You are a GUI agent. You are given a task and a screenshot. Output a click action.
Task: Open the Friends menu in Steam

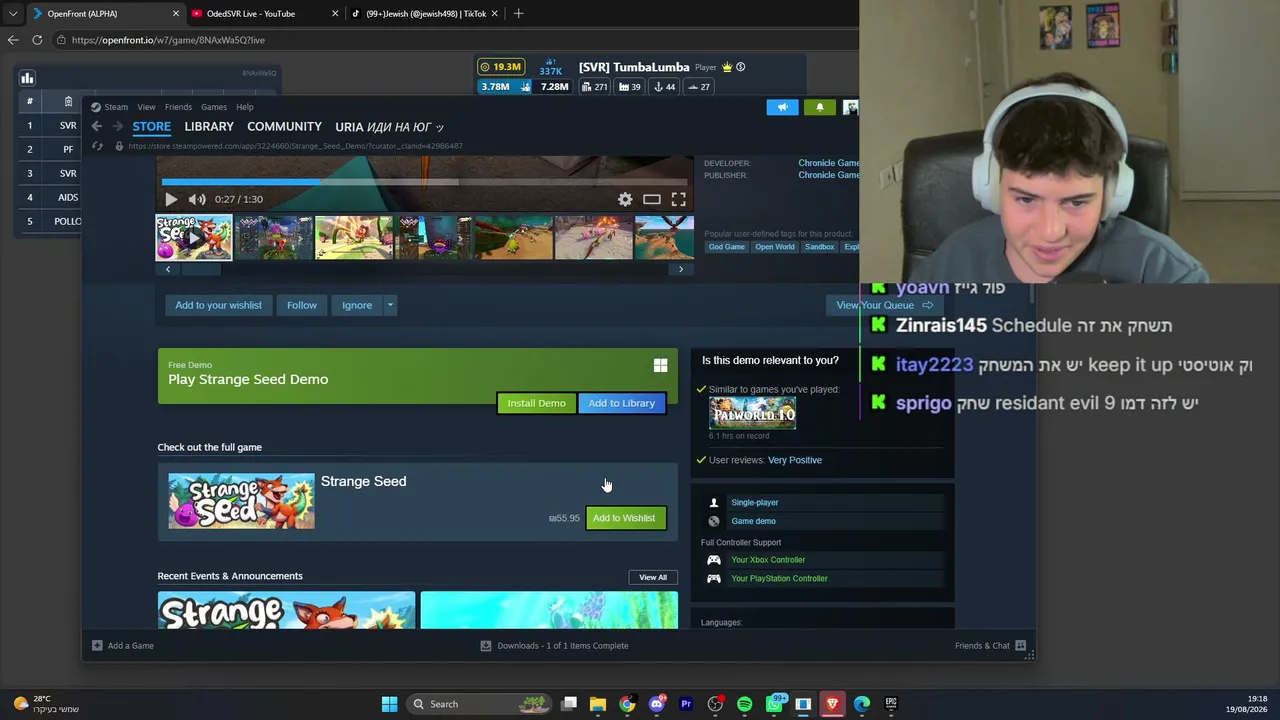[178, 107]
